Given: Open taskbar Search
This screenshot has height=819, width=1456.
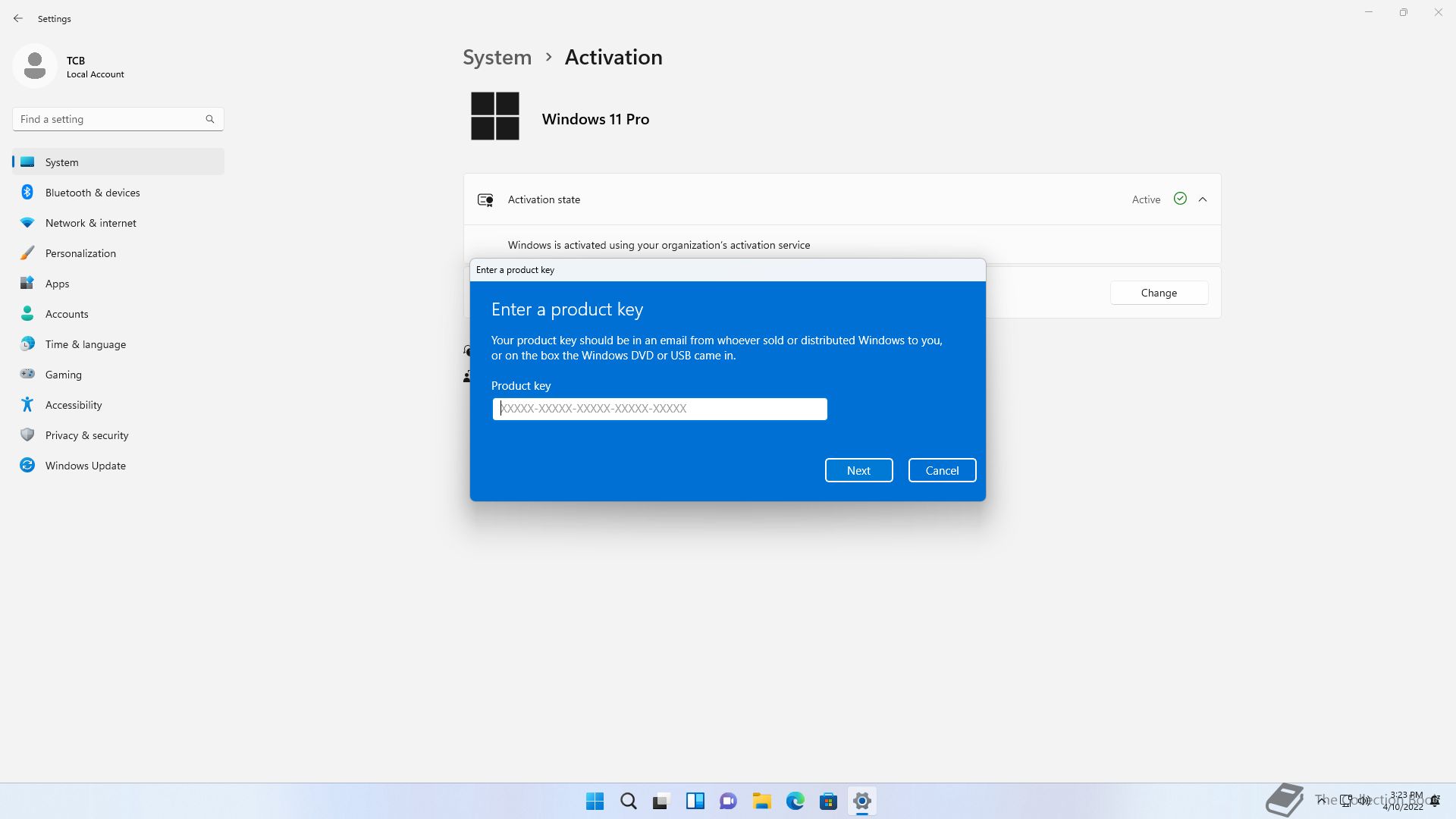Looking at the screenshot, I should tap(629, 801).
